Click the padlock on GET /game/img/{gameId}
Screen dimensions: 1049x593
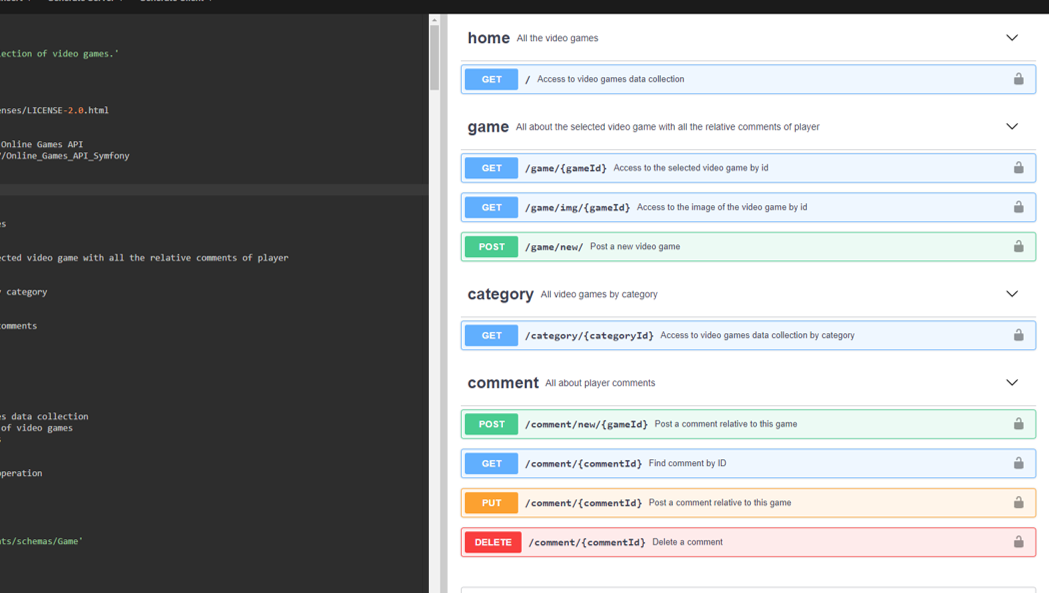click(x=1019, y=207)
